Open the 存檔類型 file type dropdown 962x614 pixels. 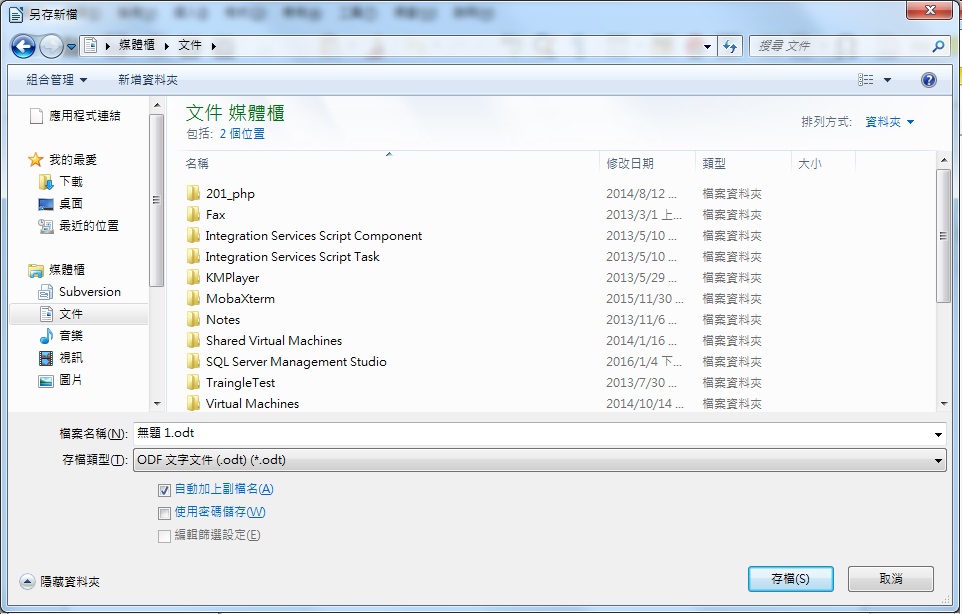pos(539,460)
